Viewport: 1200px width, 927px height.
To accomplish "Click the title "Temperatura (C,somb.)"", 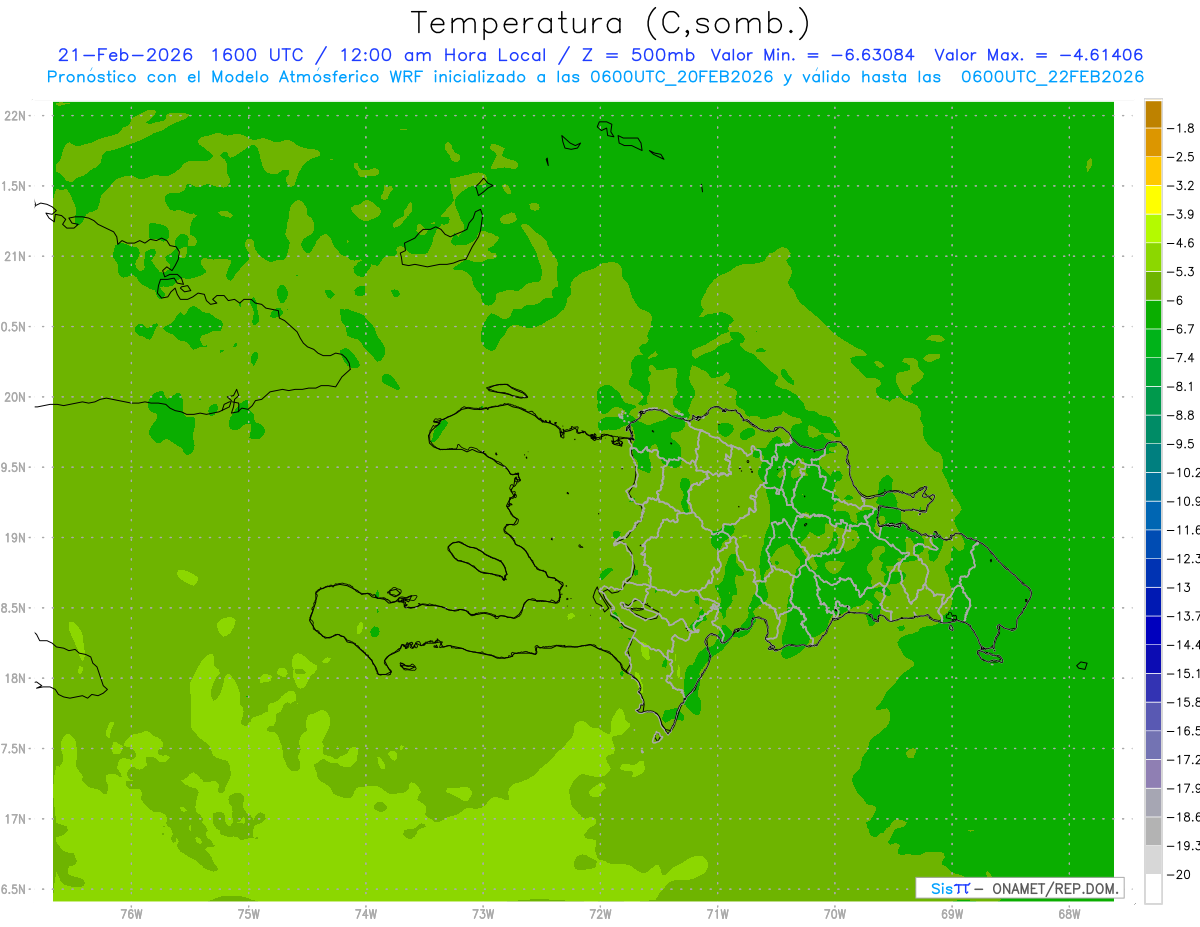I will tap(611, 23).
